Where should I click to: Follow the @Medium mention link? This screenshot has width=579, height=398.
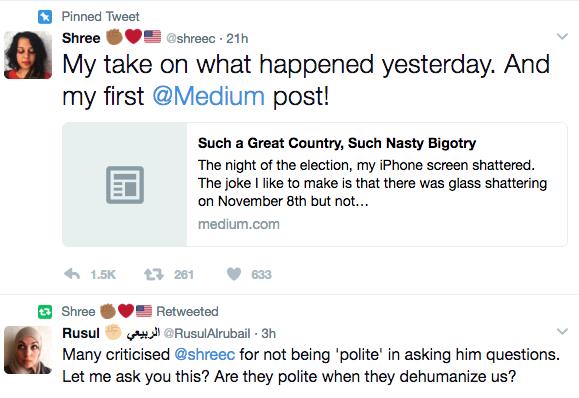point(209,96)
